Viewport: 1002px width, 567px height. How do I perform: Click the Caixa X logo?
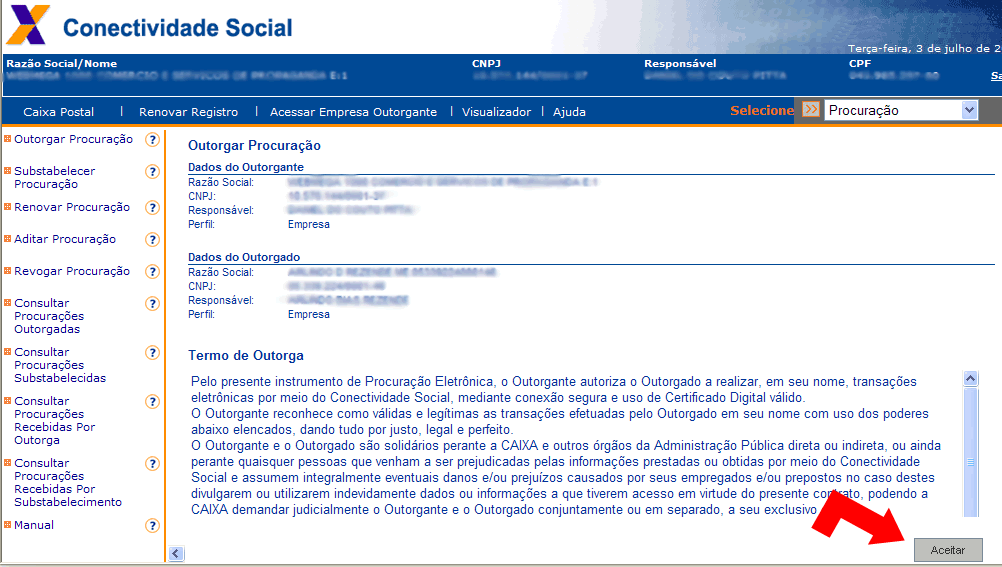(x=28, y=24)
